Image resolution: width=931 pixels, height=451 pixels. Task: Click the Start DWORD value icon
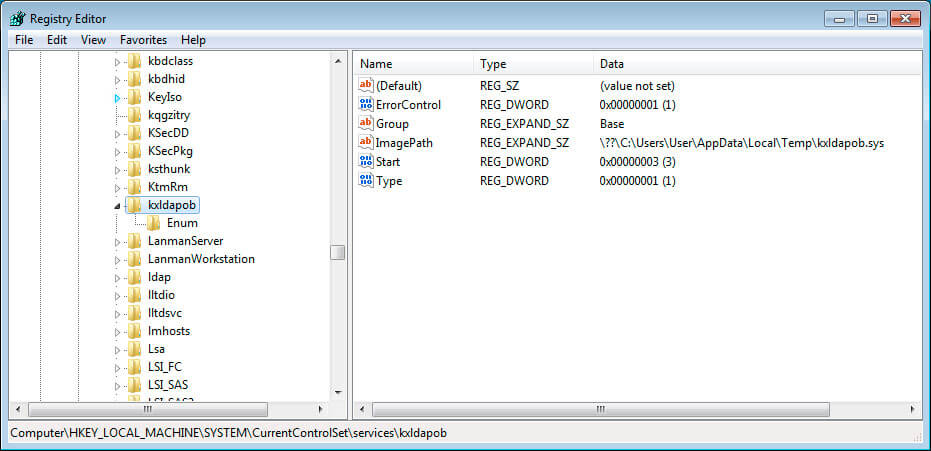coord(366,161)
